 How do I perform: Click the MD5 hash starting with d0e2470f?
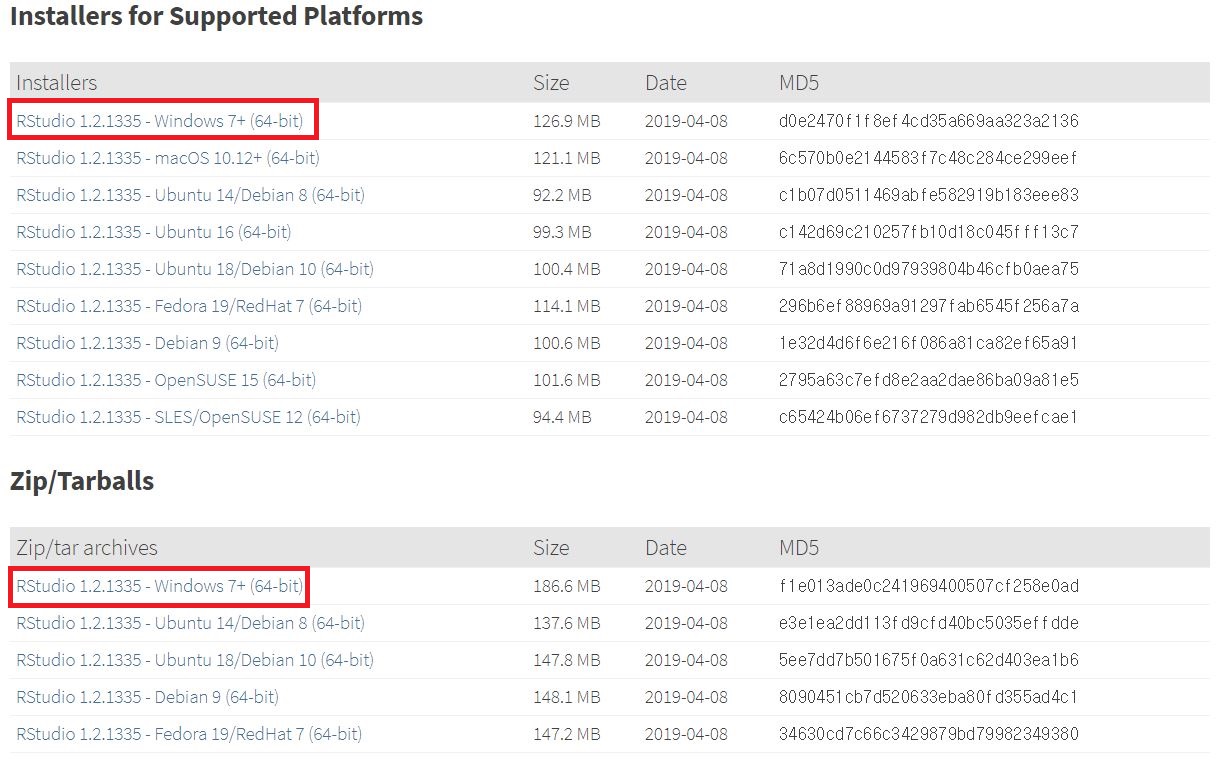(929, 121)
